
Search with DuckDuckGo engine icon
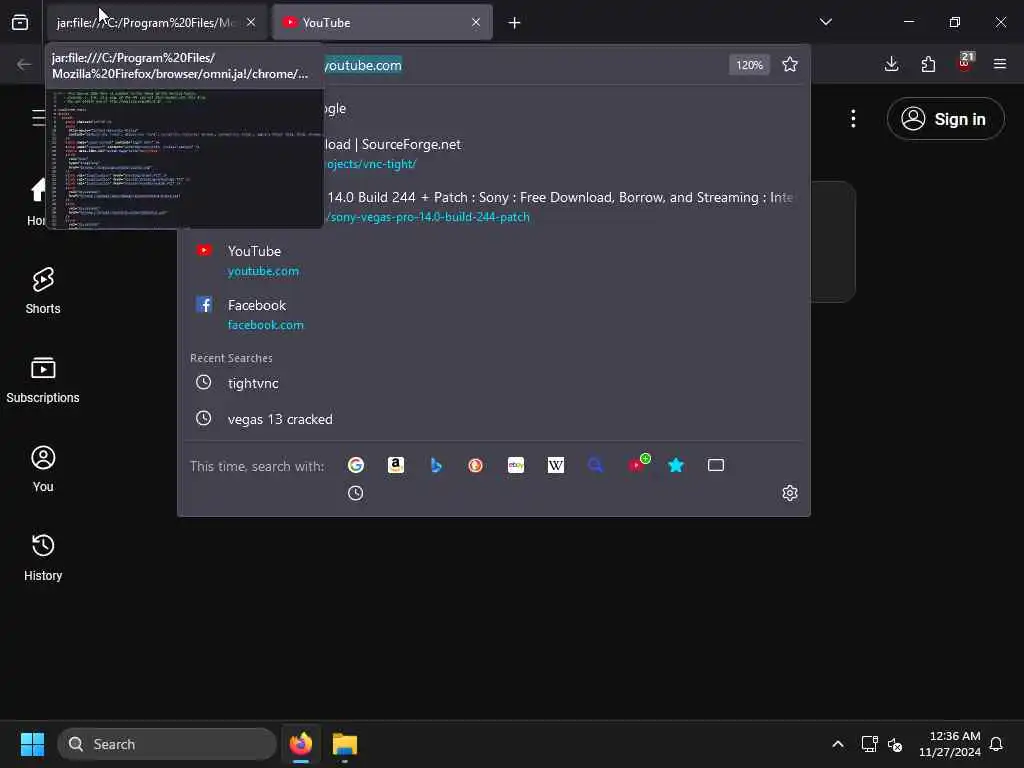point(475,465)
